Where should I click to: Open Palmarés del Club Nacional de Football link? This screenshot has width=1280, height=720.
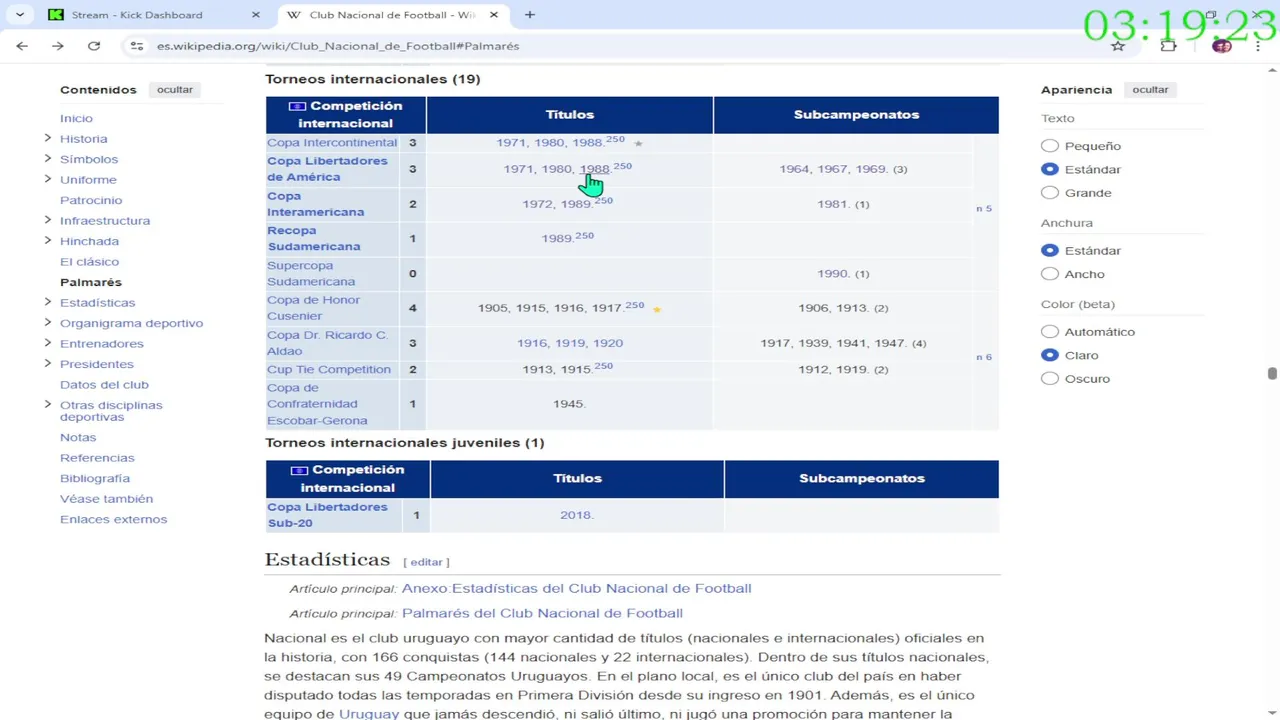(x=542, y=613)
